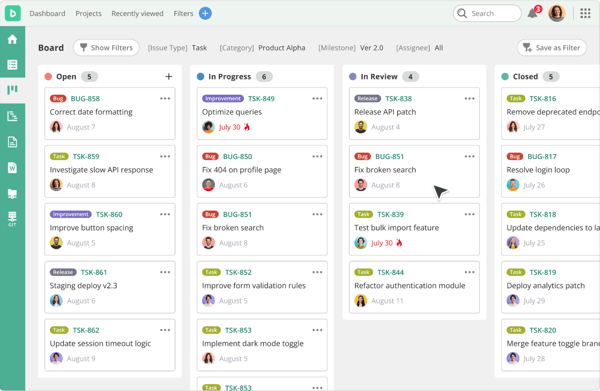Click the Show Filters button
The width and height of the screenshot is (600, 391).
tap(106, 48)
